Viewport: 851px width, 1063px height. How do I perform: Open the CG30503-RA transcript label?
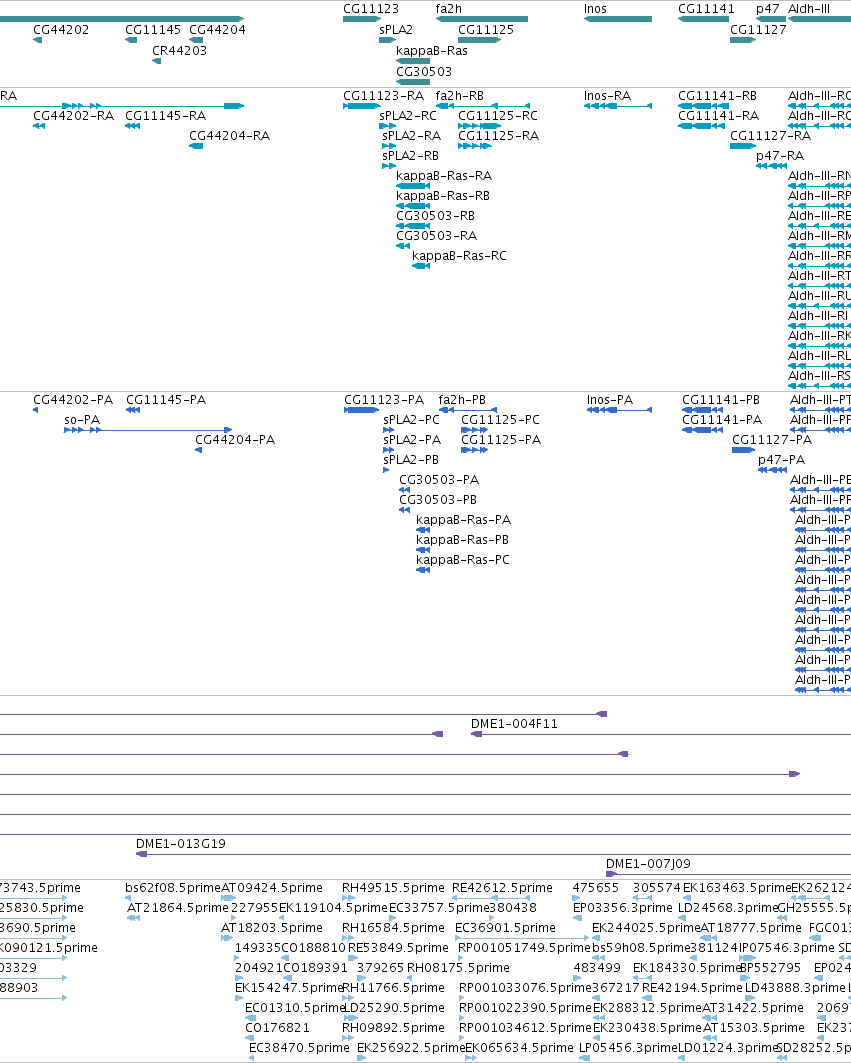tap(437, 236)
